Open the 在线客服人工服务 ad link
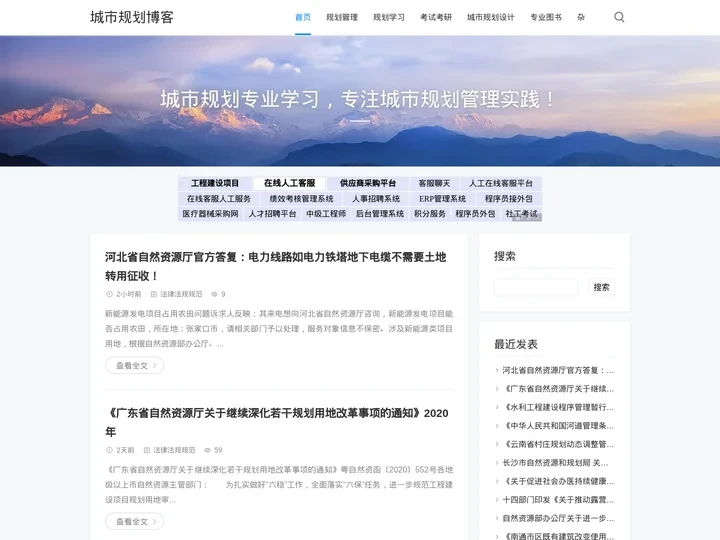This screenshot has width=720, height=540. pyautogui.click(x=219, y=199)
